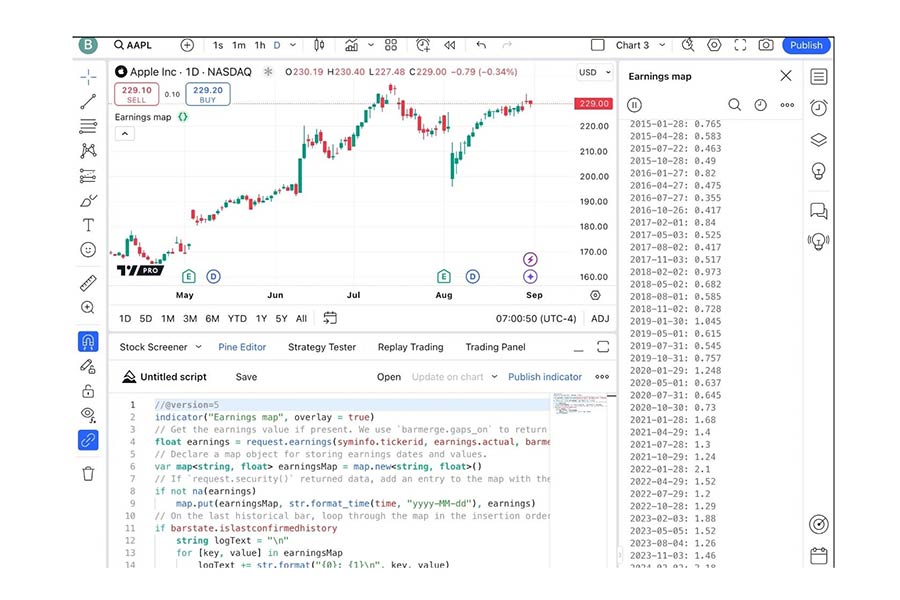Click the Publish indicator link
Viewport: 900px width, 600px height.
(x=545, y=377)
